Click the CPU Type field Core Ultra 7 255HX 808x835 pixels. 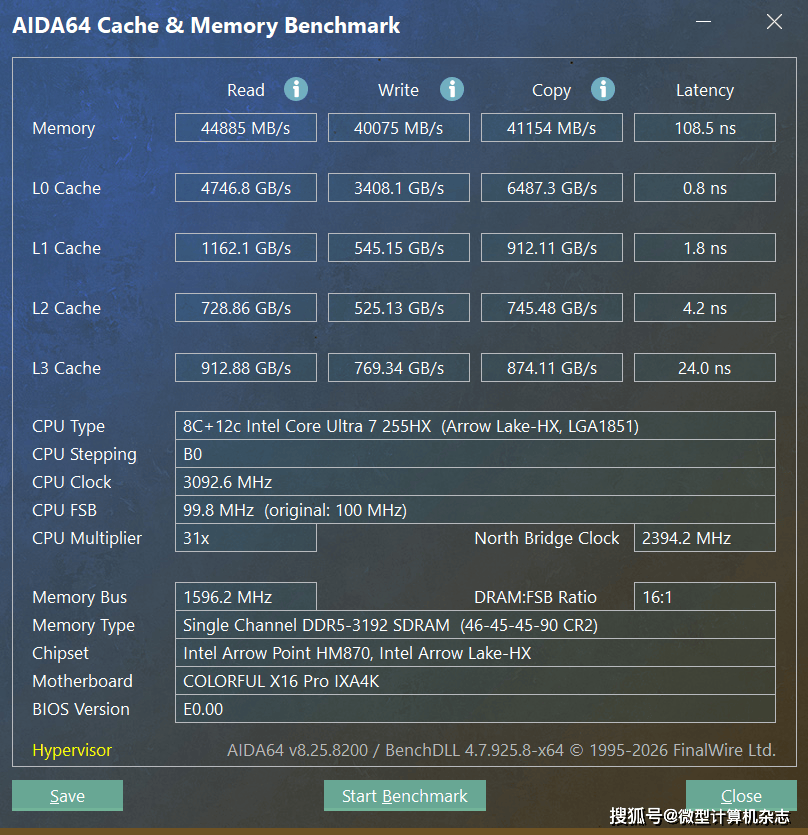click(x=475, y=425)
